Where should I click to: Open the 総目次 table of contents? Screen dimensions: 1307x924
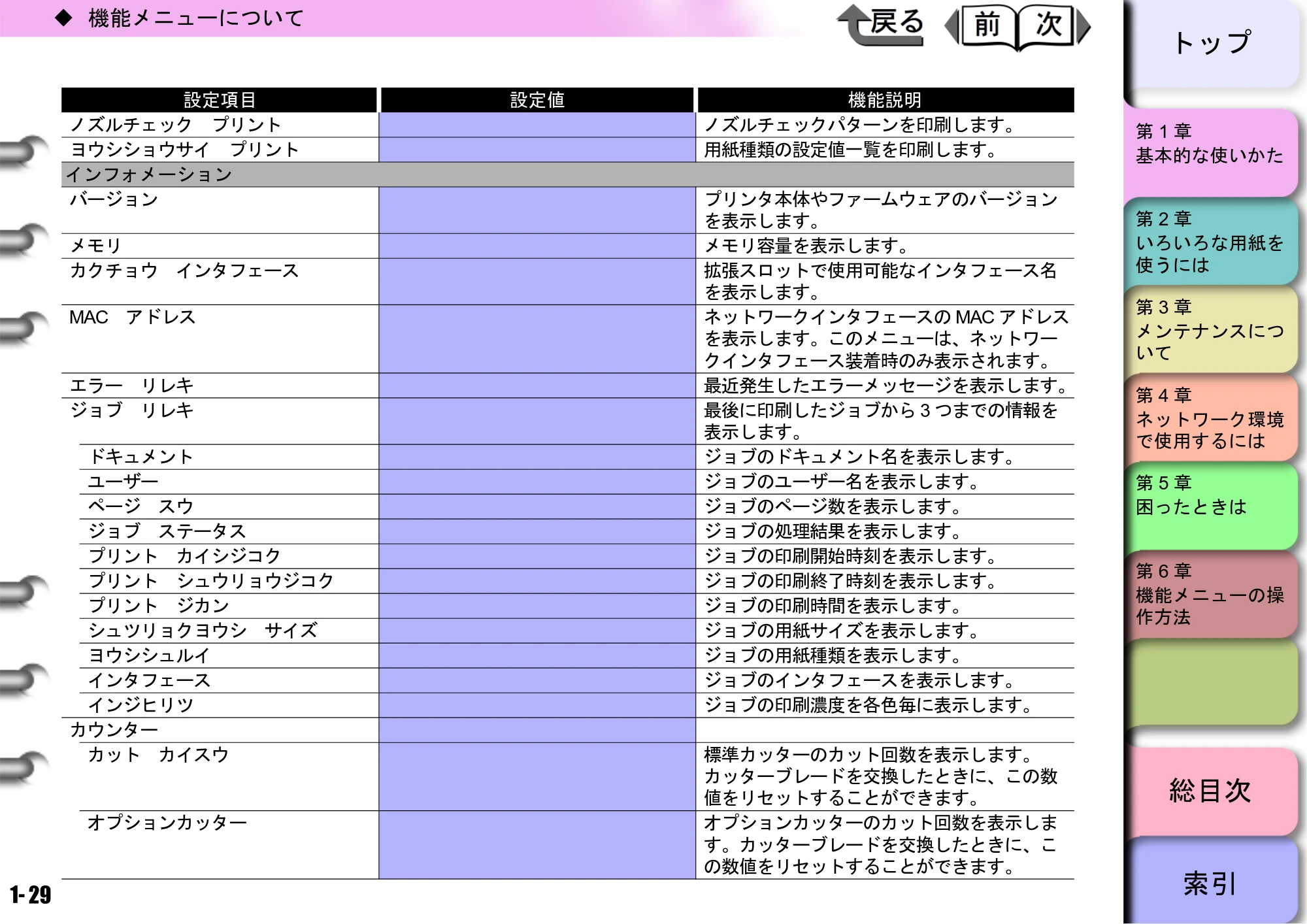click(x=1211, y=791)
